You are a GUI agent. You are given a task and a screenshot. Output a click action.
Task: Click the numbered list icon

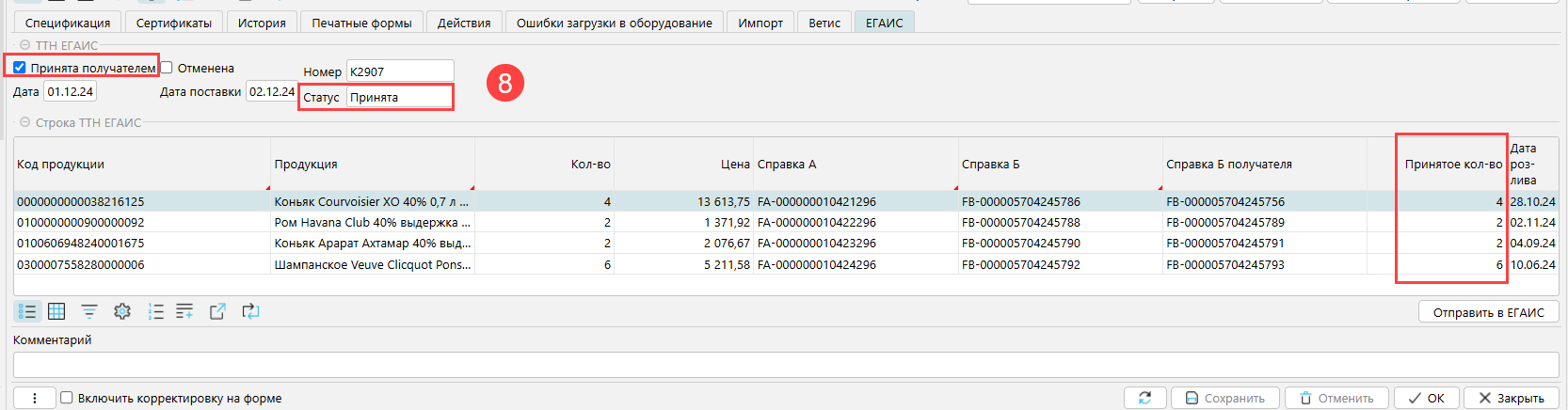(x=155, y=311)
